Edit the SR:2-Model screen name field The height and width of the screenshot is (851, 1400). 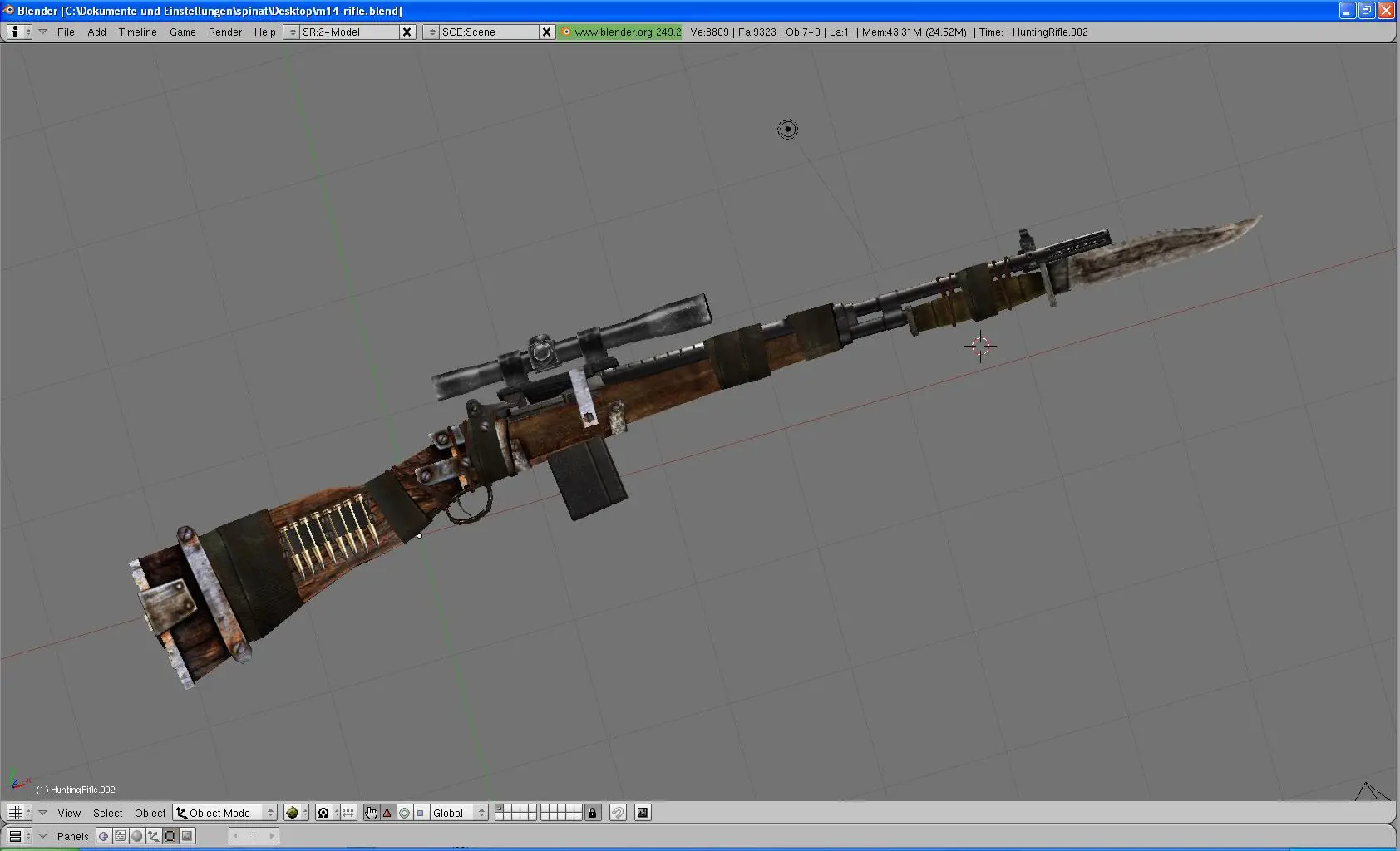349,32
